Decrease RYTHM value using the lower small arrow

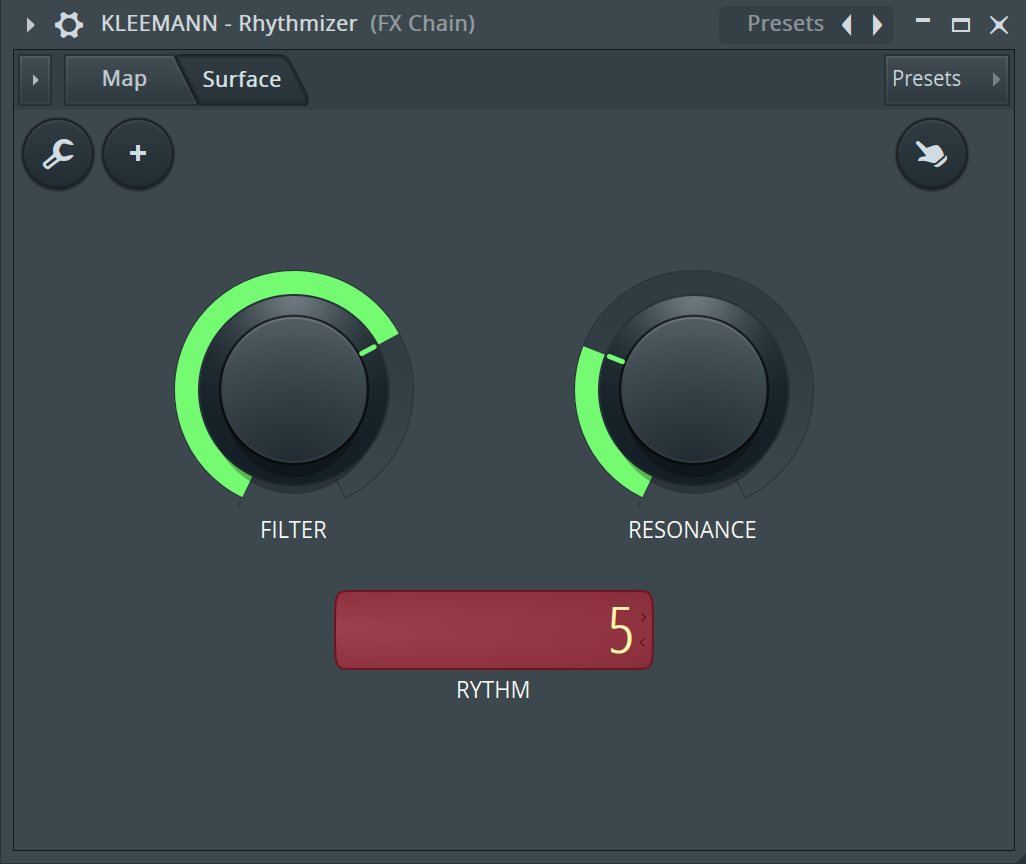click(643, 642)
